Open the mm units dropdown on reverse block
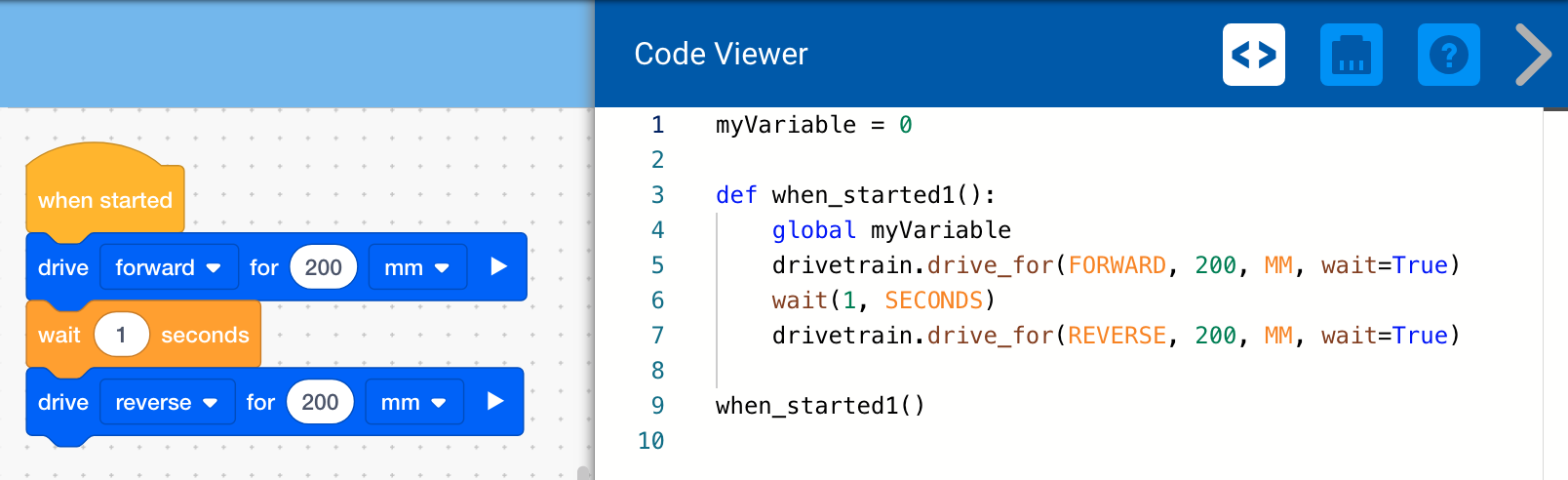This screenshot has width=1568, height=480. [413, 402]
